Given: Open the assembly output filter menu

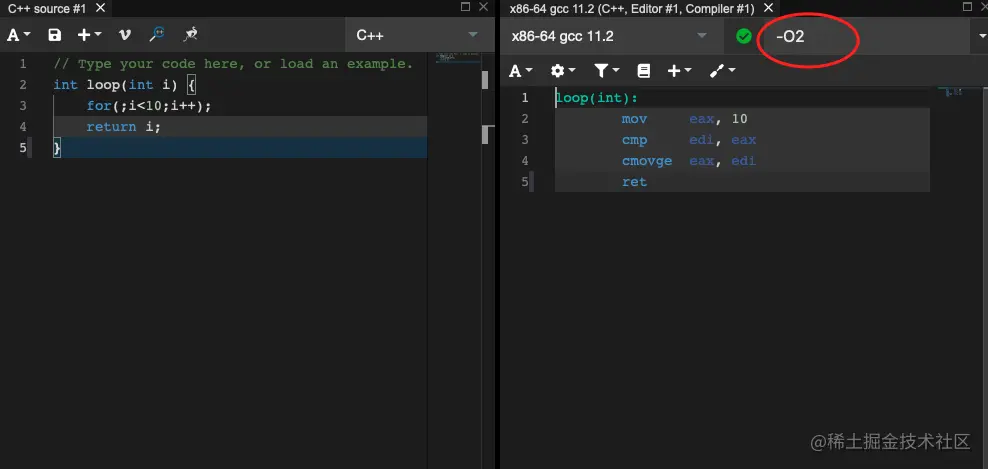Looking at the screenshot, I should click(x=606, y=71).
